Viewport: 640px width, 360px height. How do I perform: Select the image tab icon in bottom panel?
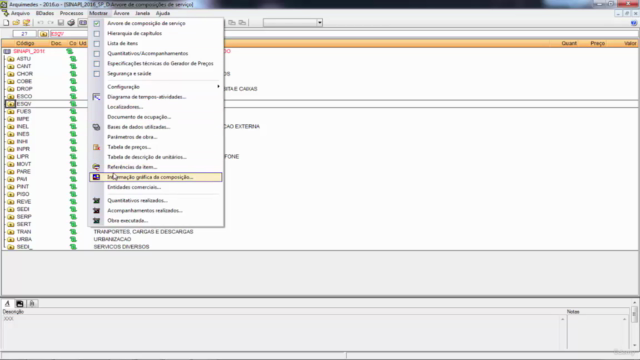(x=20, y=304)
